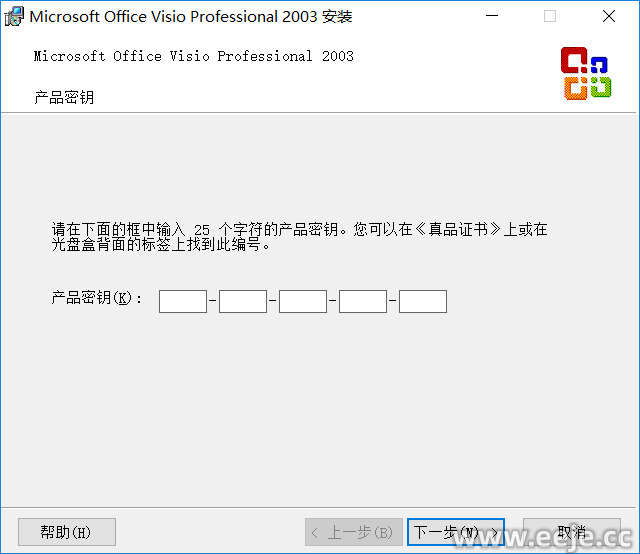Click the greyed-out maximize button
Viewport: 640px width, 554px height.
tap(550, 17)
